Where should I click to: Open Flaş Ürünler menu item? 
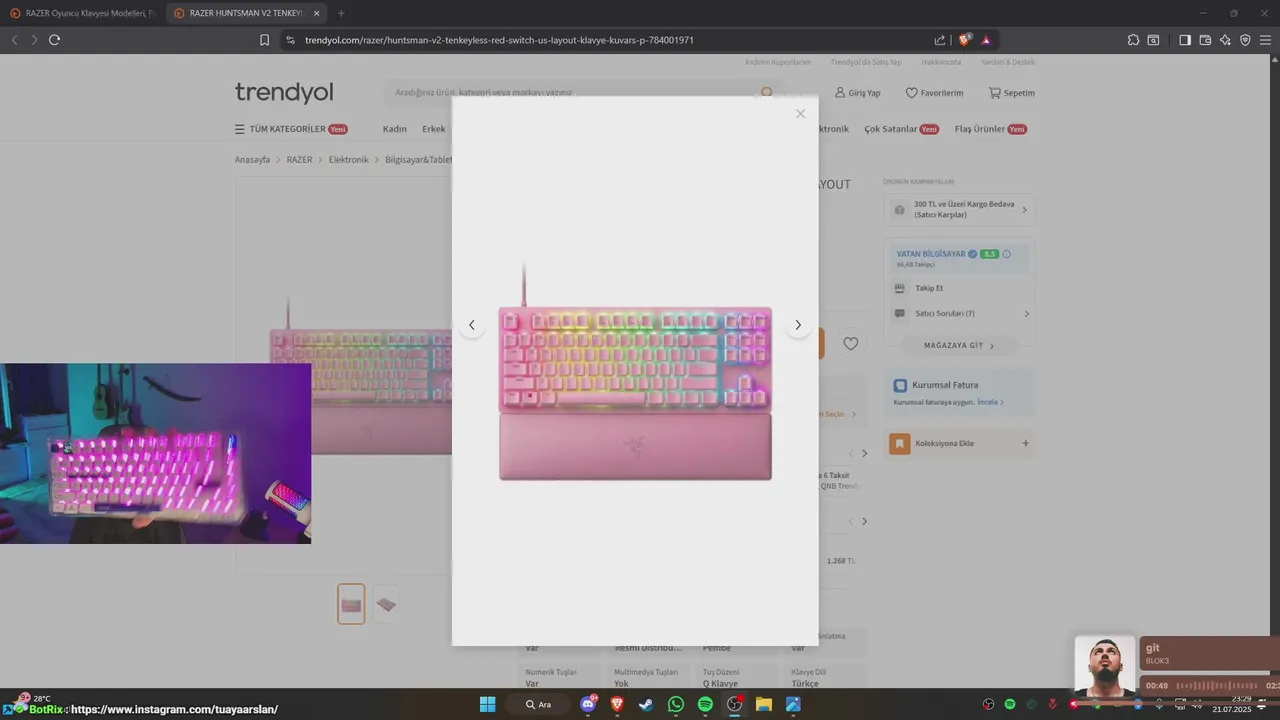click(x=991, y=129)
